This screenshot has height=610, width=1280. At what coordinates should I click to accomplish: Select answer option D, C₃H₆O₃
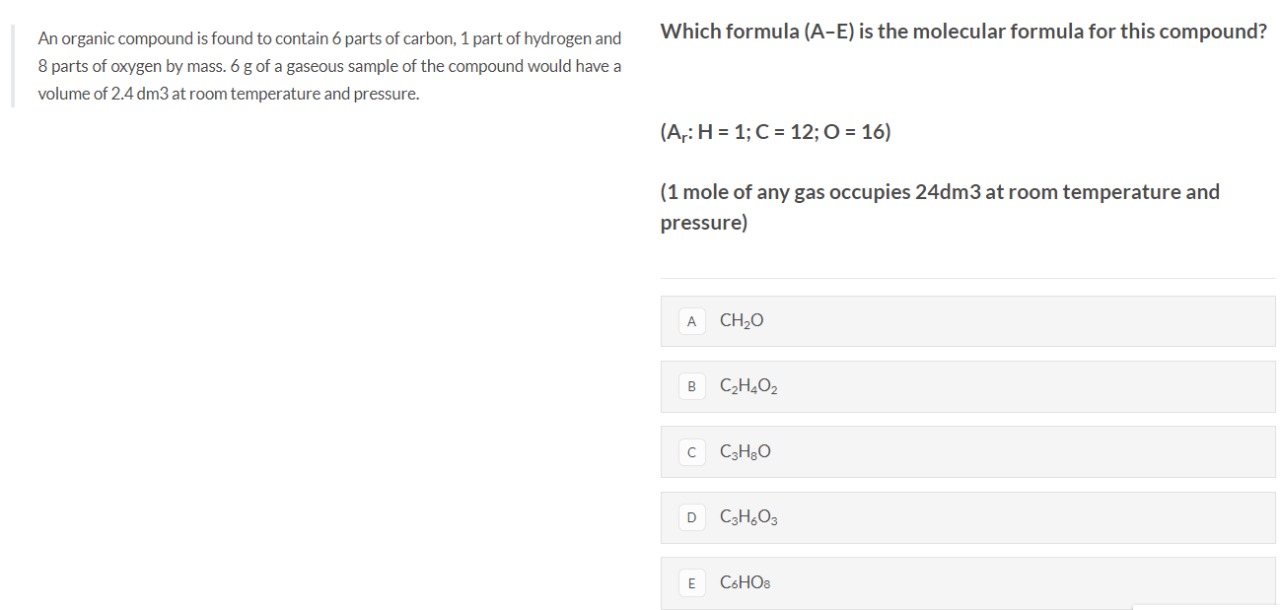pyautogui.click(x=968, y=516)
